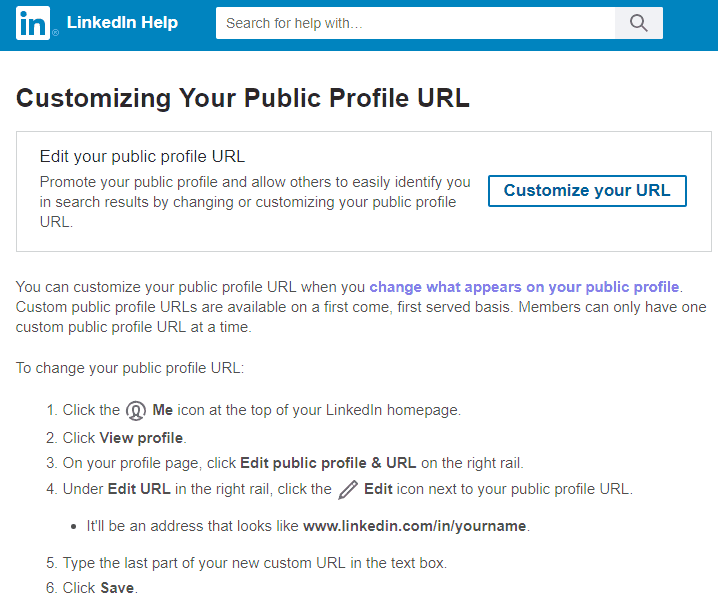718x607 pixels.
Task: Click the pencil Edit icon in step 4
Action: (x=348, y=490)
